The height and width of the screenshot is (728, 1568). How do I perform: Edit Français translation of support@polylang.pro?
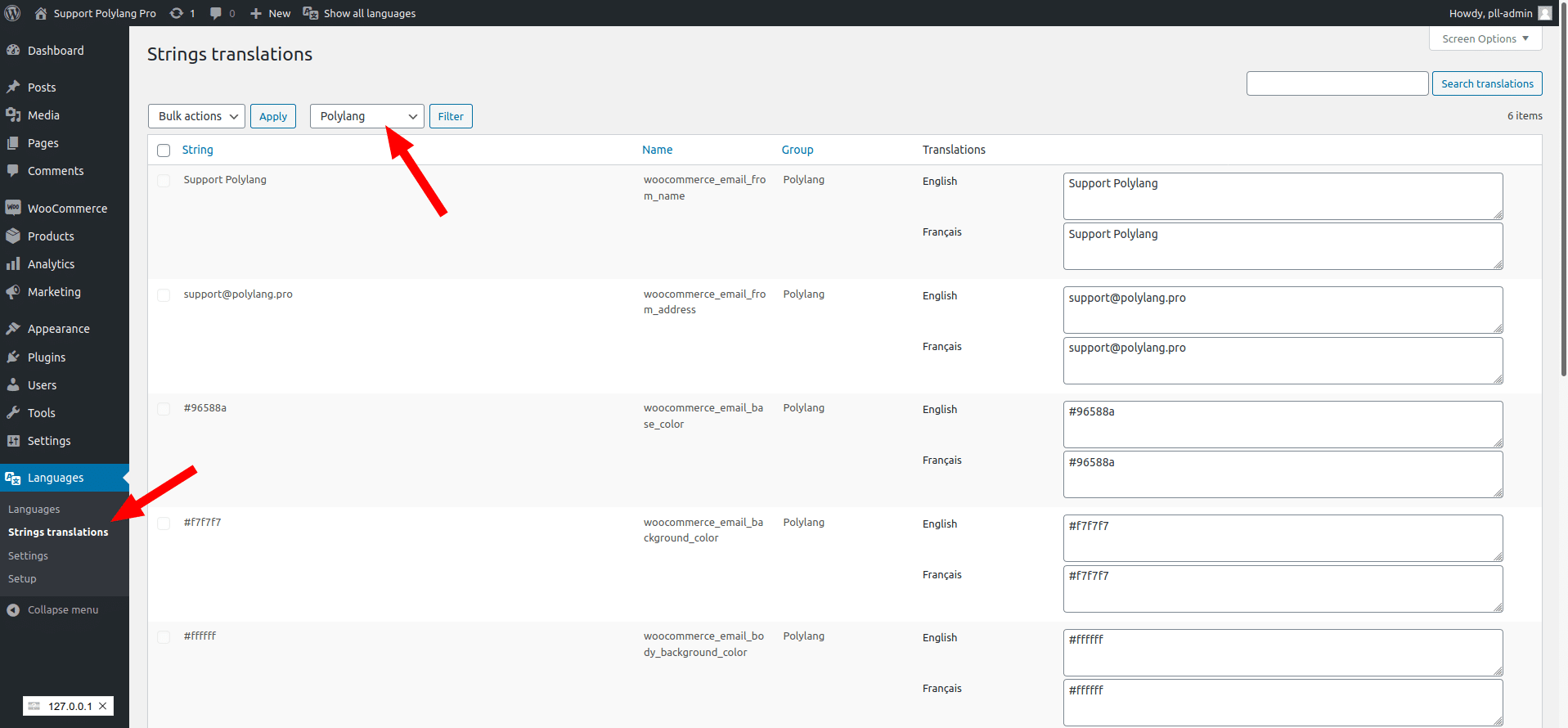pyautogui.click(x=1283, y=361)
